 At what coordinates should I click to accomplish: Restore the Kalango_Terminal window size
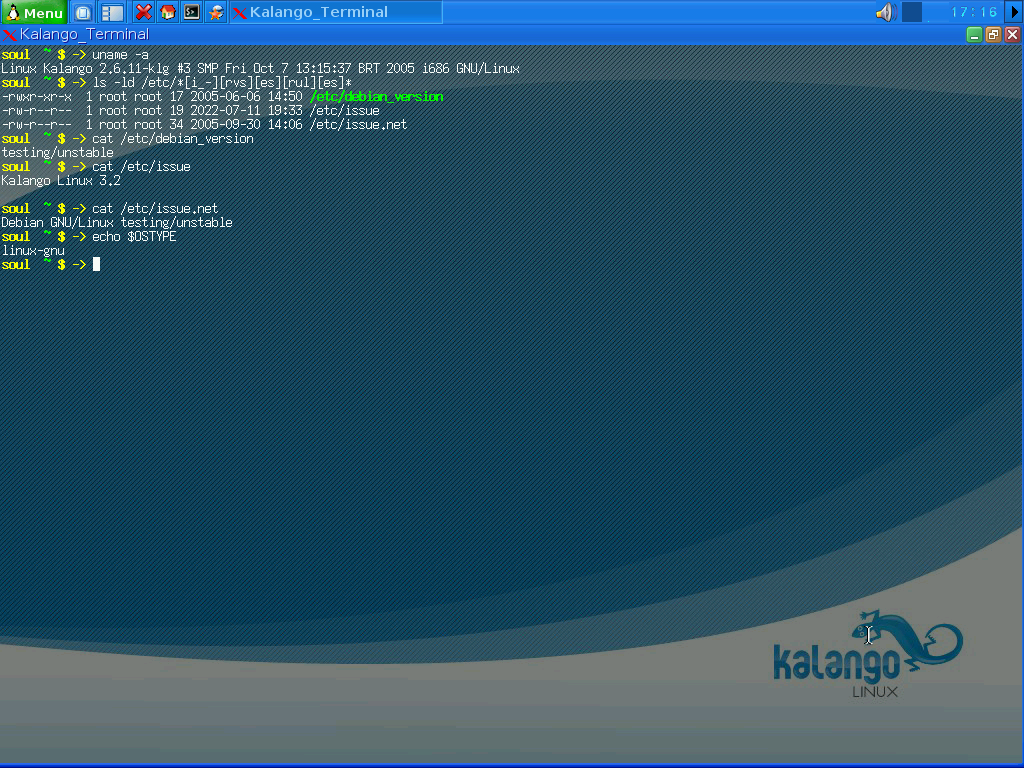tap(993, 35)
